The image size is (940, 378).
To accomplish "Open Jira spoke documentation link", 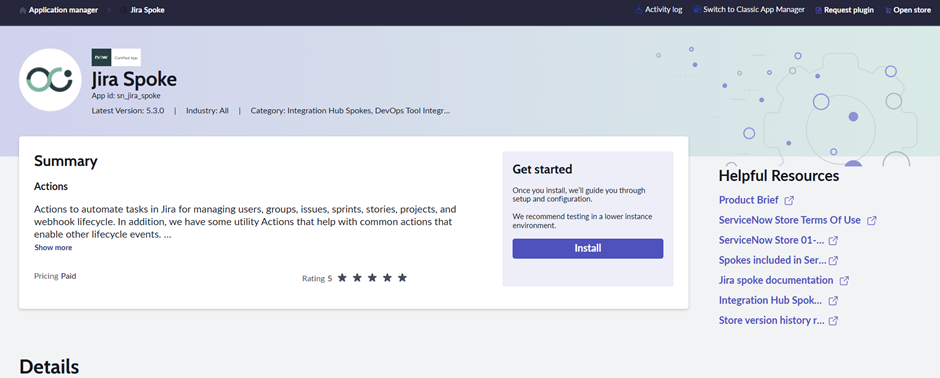I will pyautogui.click(x=776, y=280).
